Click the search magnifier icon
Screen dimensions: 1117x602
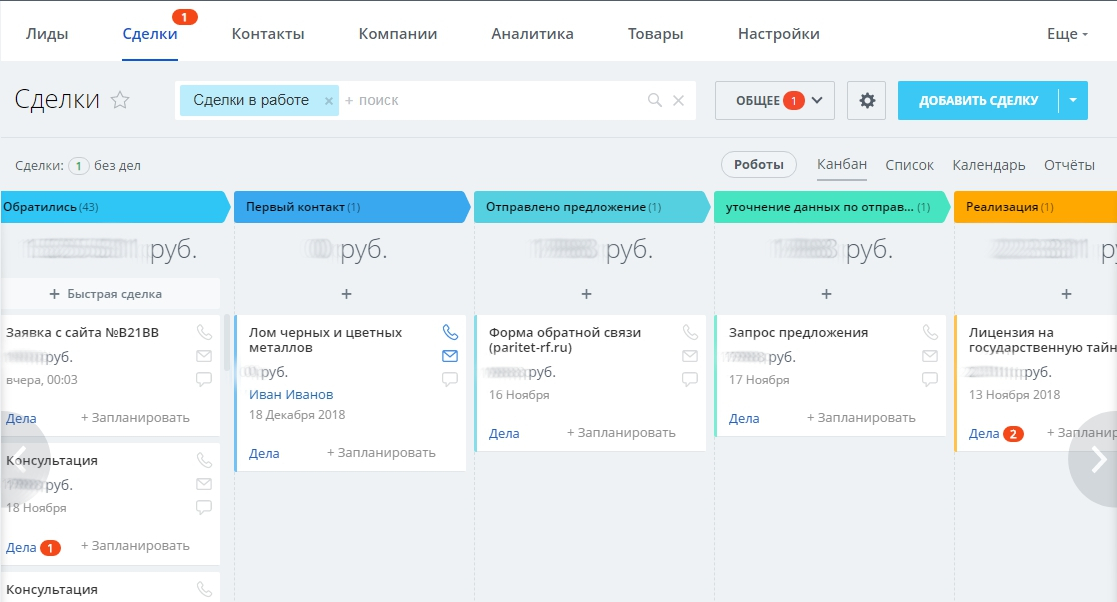click(655, 100)
